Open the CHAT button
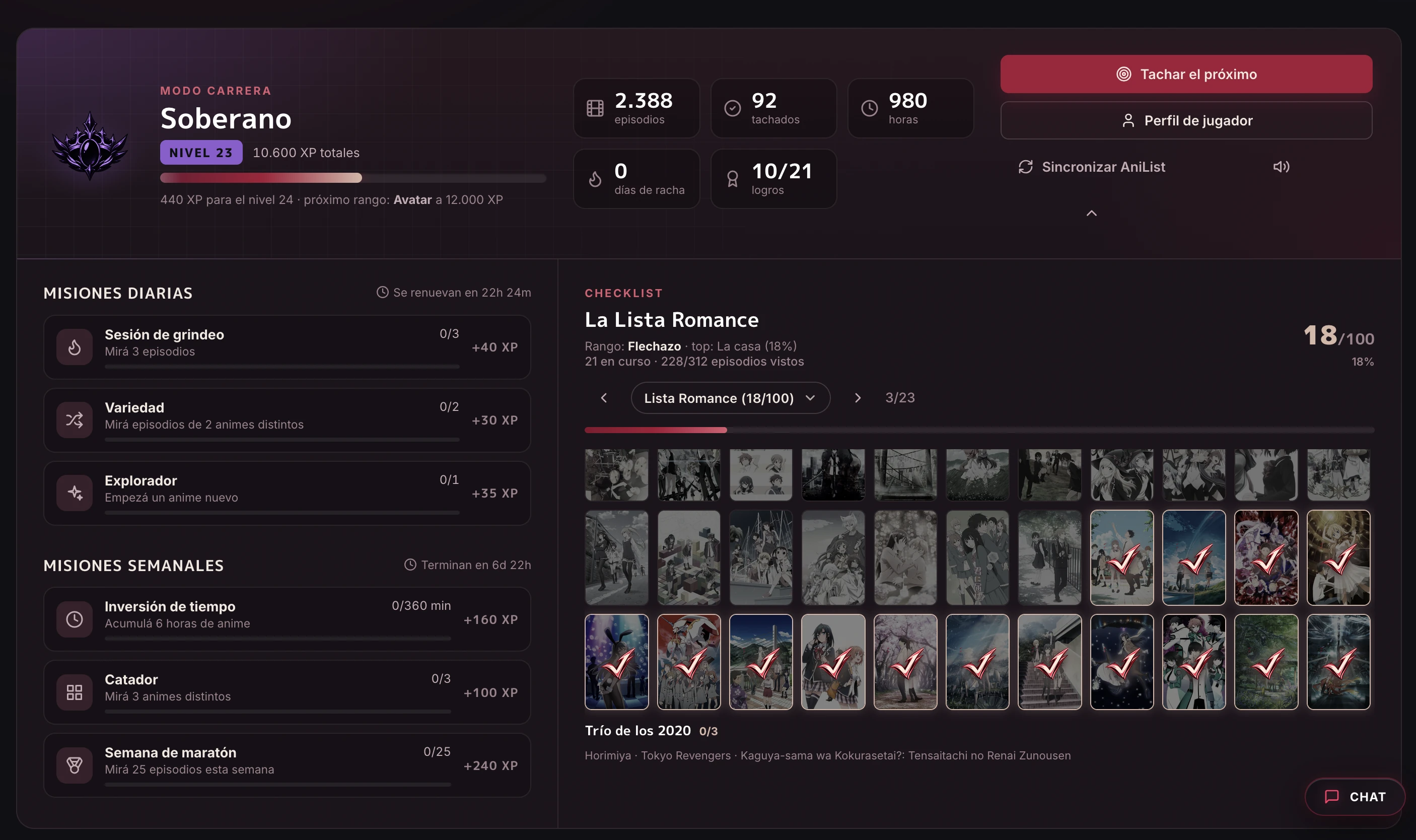The height and width of the screenshot is (840, 1416). 1354,796
